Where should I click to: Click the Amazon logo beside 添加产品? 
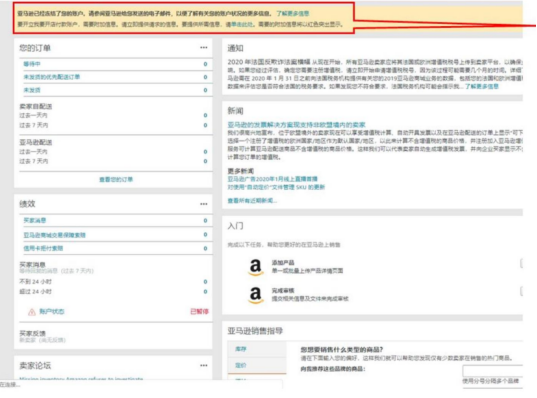click(x=255, y=267)
